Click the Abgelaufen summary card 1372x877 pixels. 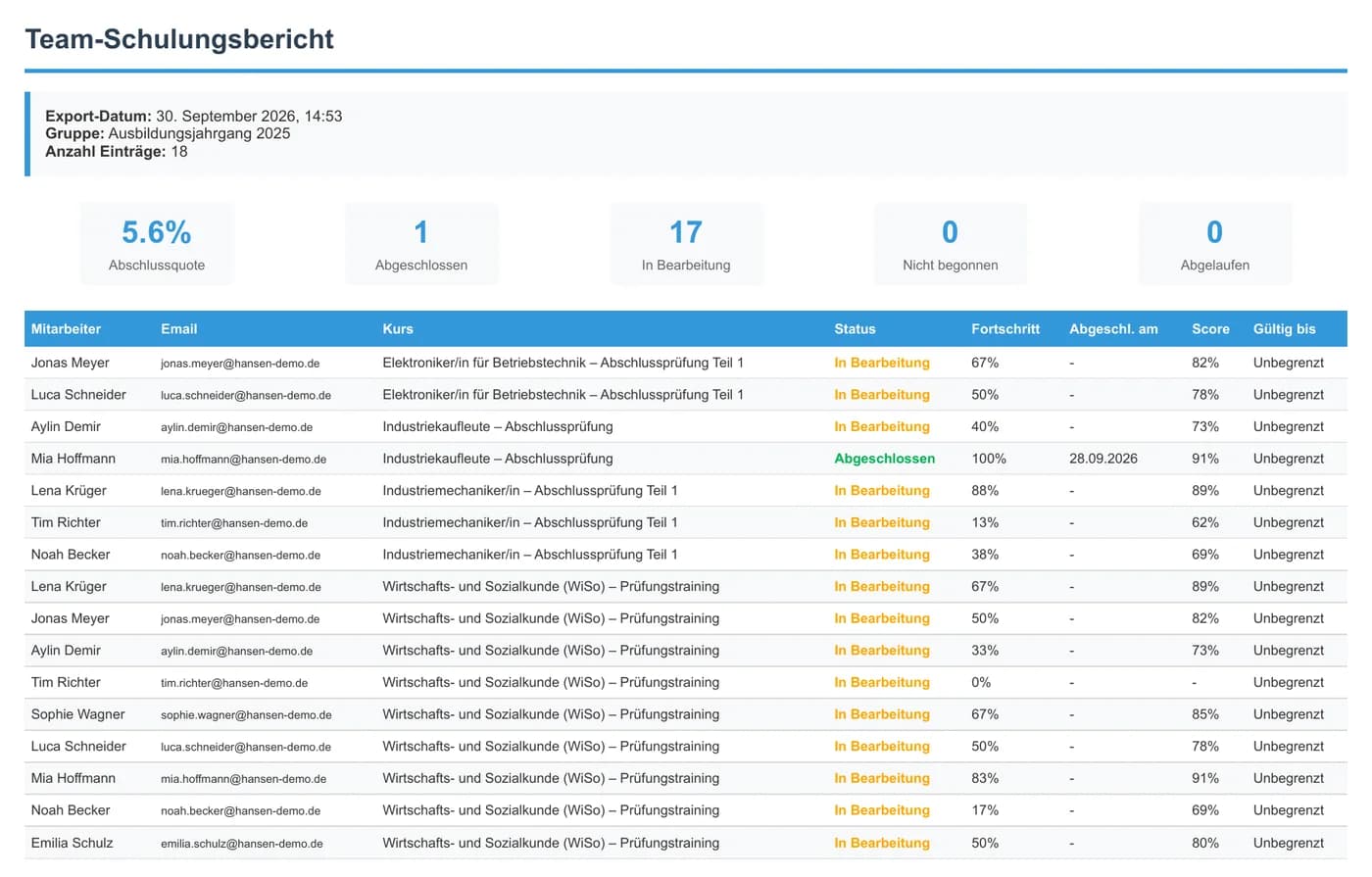pos(1215,244)
